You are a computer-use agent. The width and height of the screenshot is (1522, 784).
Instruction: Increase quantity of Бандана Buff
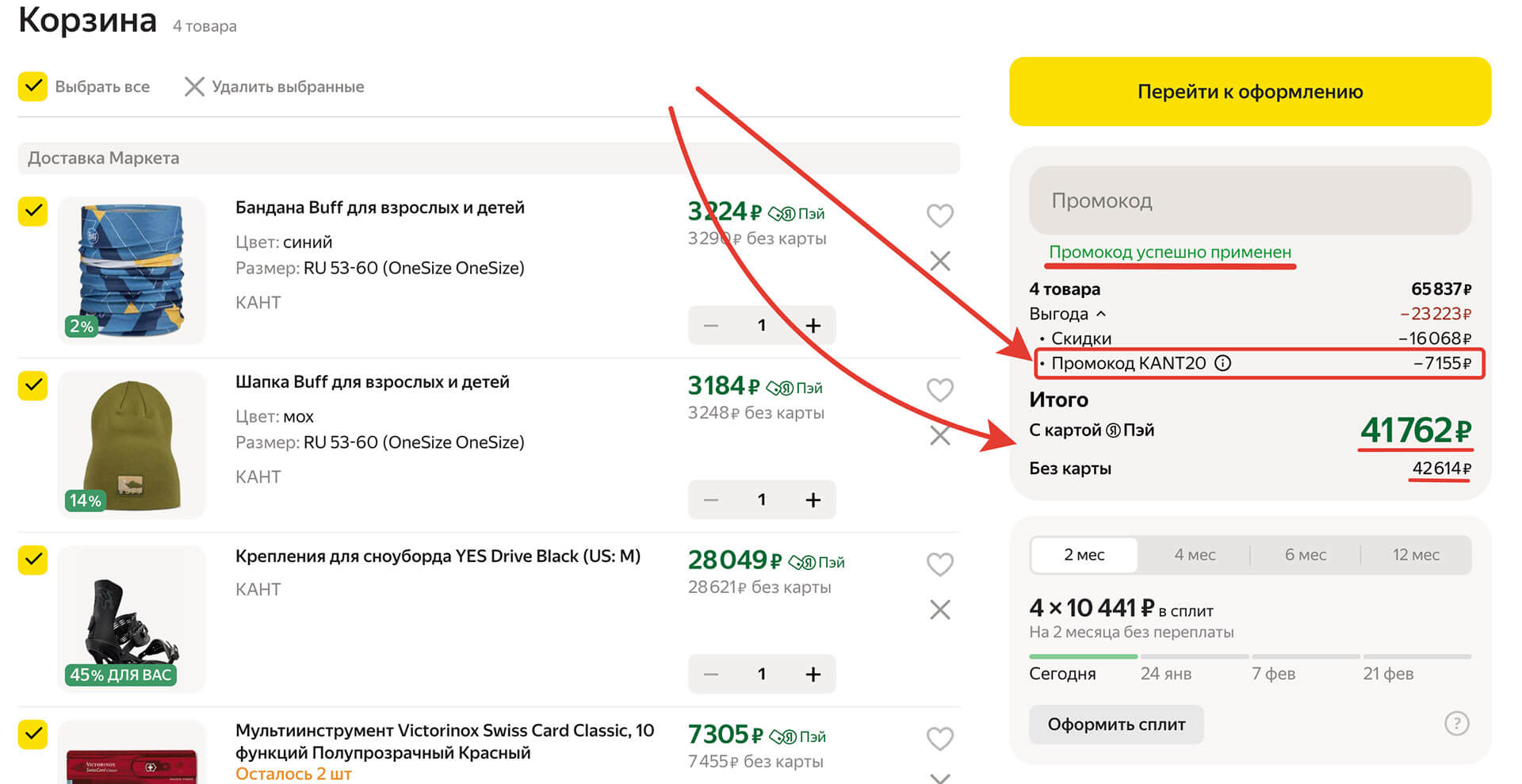(813, 325)
